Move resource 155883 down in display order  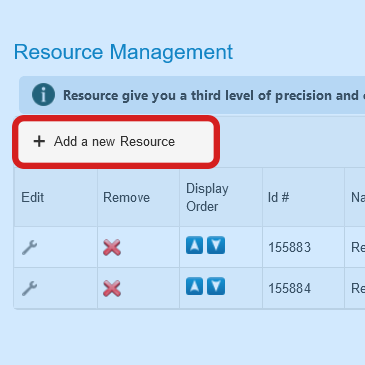216,245
